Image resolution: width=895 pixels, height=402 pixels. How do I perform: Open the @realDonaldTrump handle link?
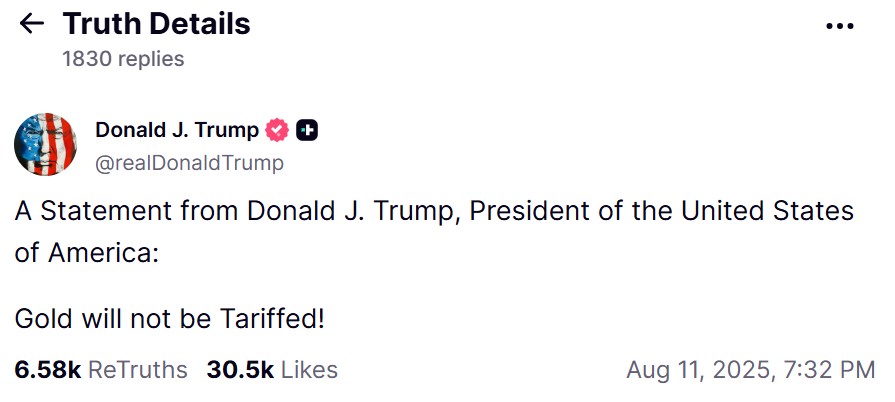click(189, 162)
